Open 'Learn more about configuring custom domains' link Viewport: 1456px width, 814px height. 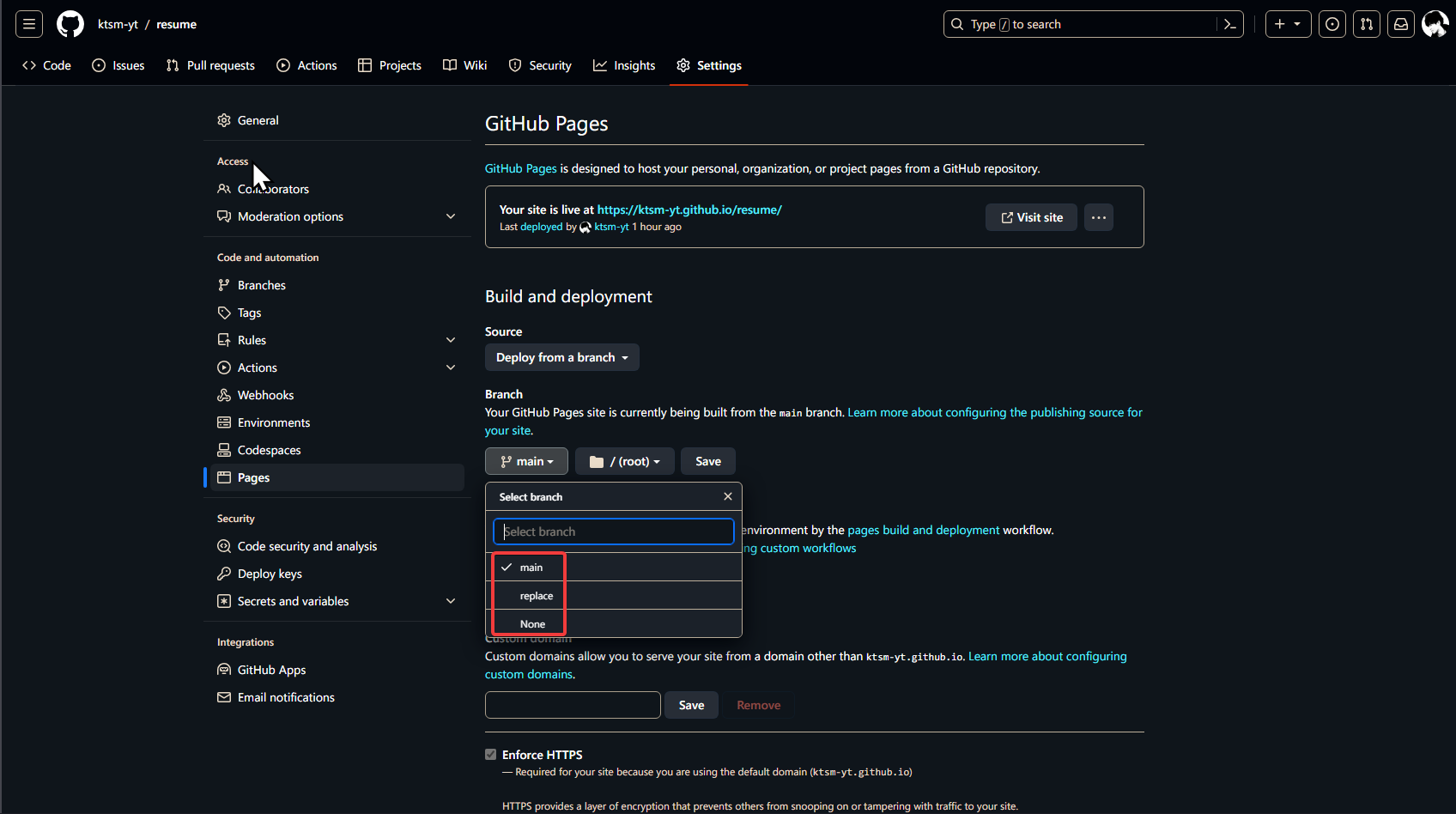coord(1047,656)
